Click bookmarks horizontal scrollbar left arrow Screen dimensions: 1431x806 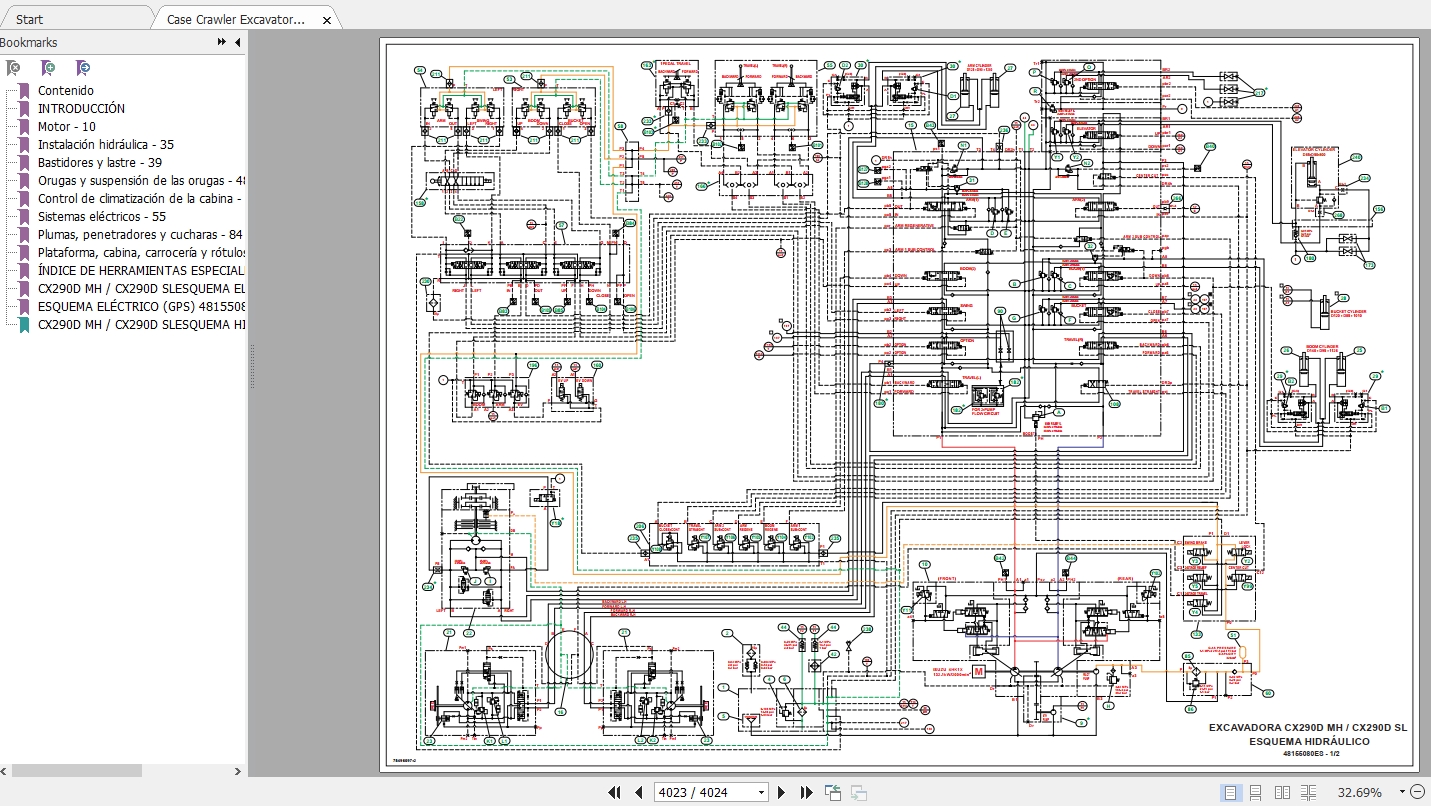(4, 771)
